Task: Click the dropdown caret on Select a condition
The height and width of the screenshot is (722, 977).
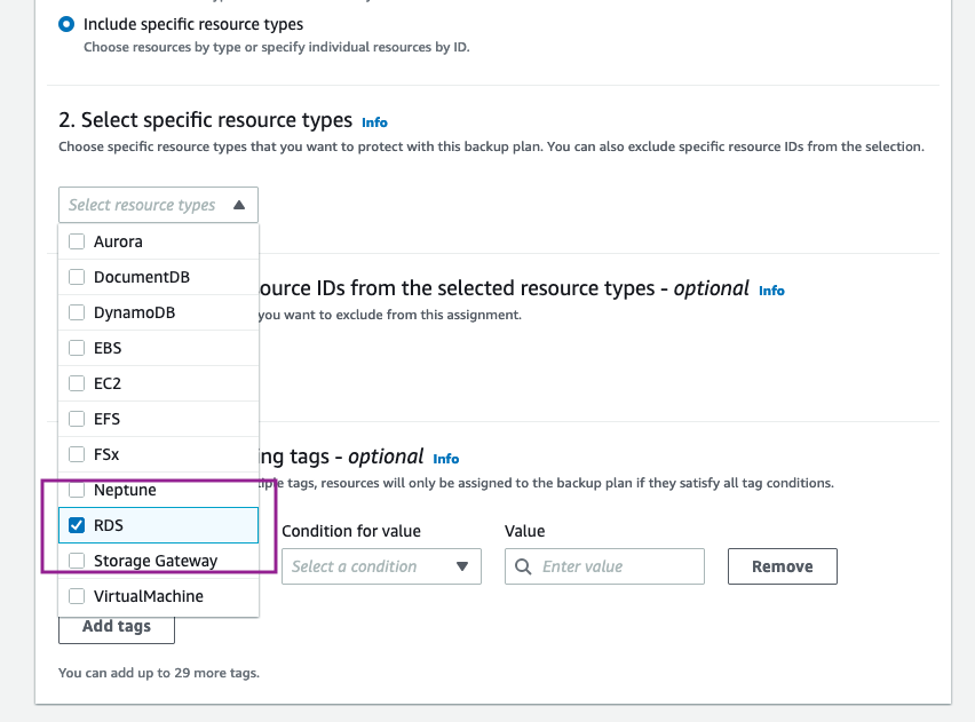Action: click(x=461, y=566)
